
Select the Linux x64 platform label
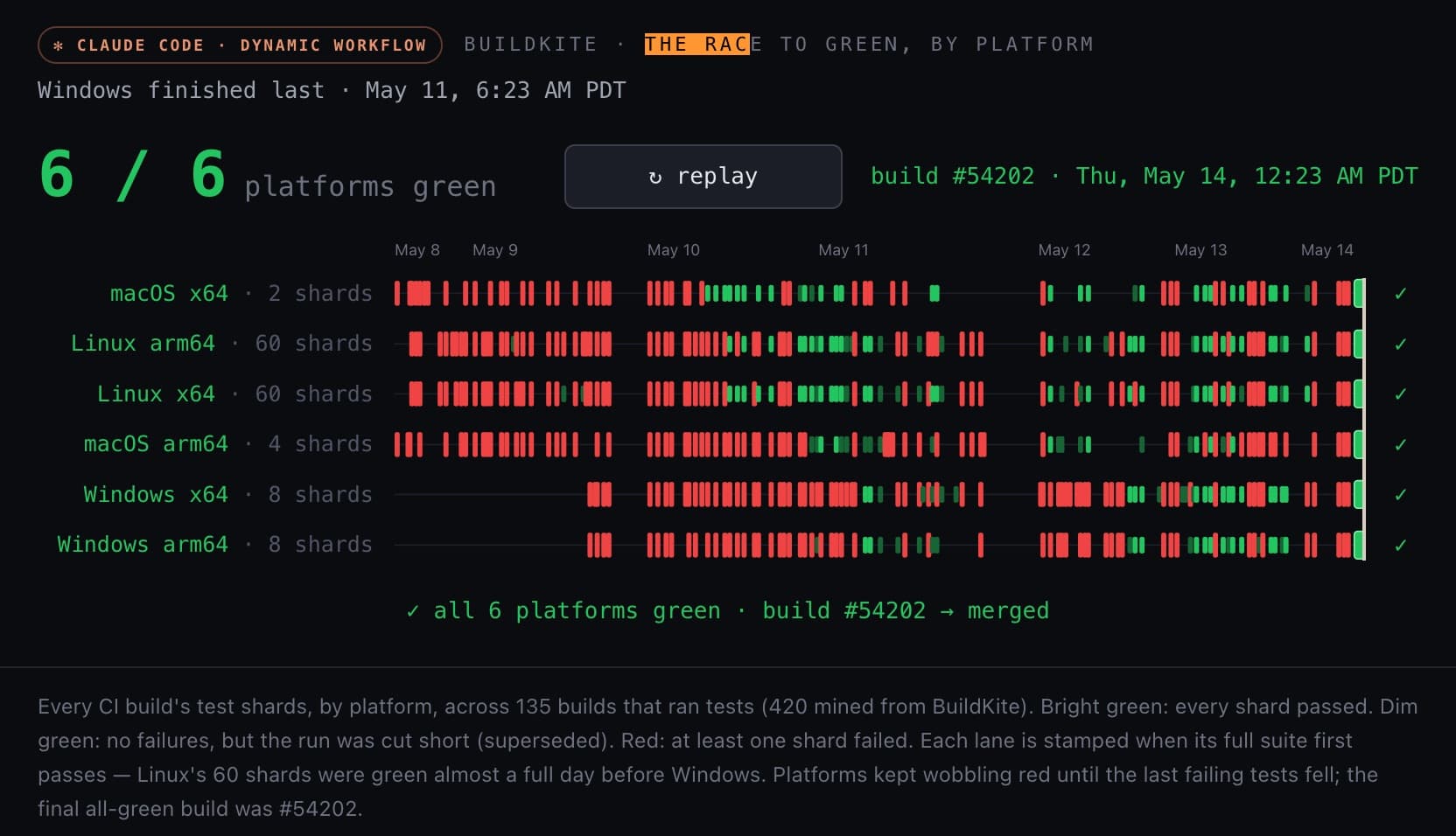pos(156,394)
